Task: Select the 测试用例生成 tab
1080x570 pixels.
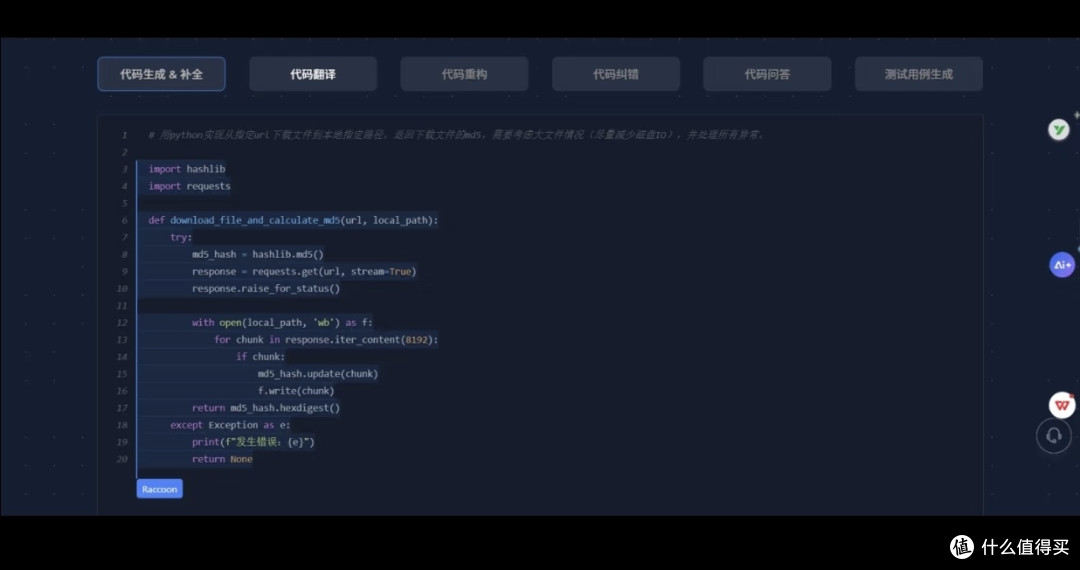Action: [x=919, y=74]
